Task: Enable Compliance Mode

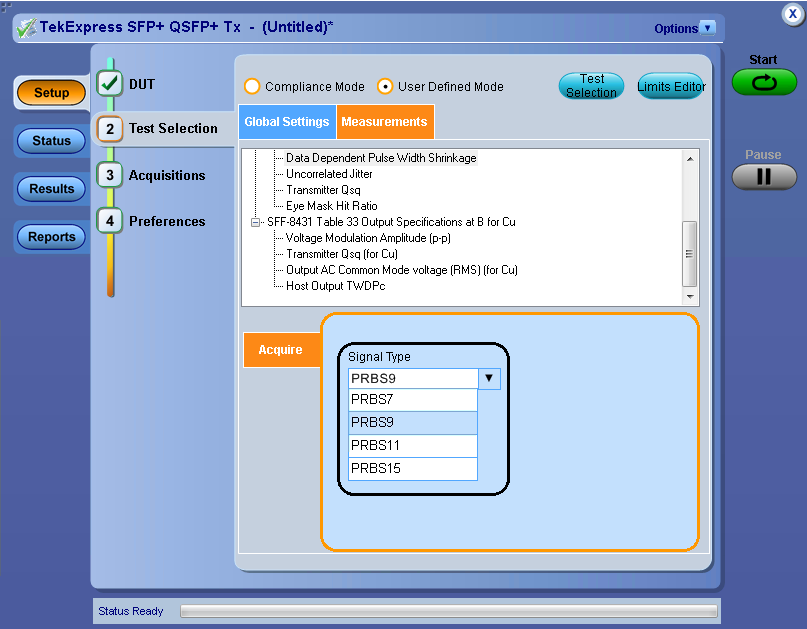Action: click(252, 87)
